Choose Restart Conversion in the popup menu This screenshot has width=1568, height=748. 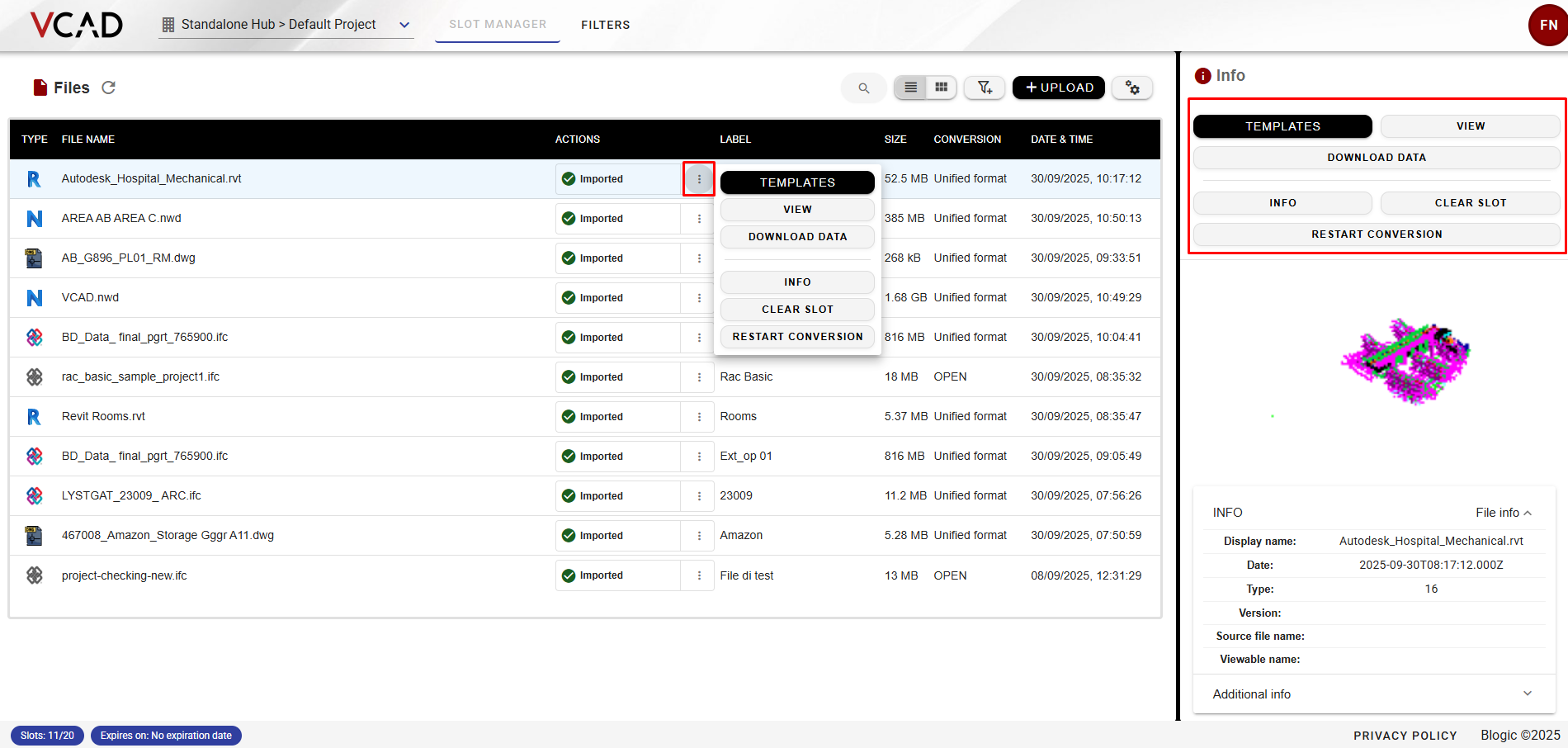pyautogui.click(x=797, y=337)
